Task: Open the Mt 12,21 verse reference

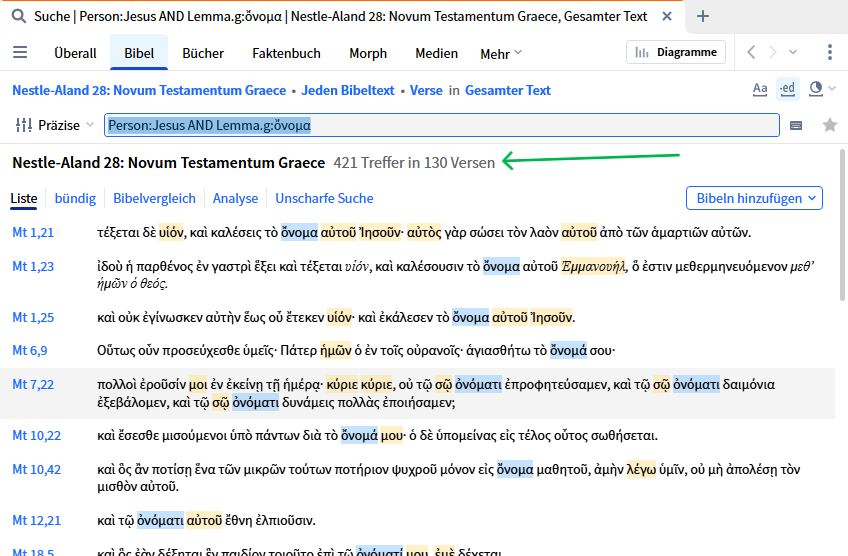Action: click(x=37, y=520)
